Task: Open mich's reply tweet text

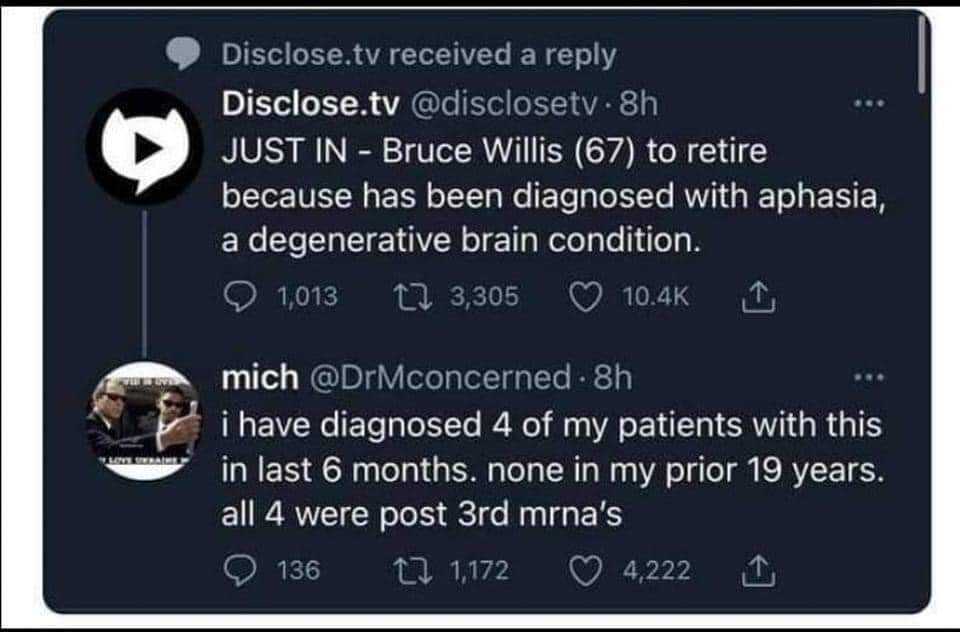Action: [550, 470]
